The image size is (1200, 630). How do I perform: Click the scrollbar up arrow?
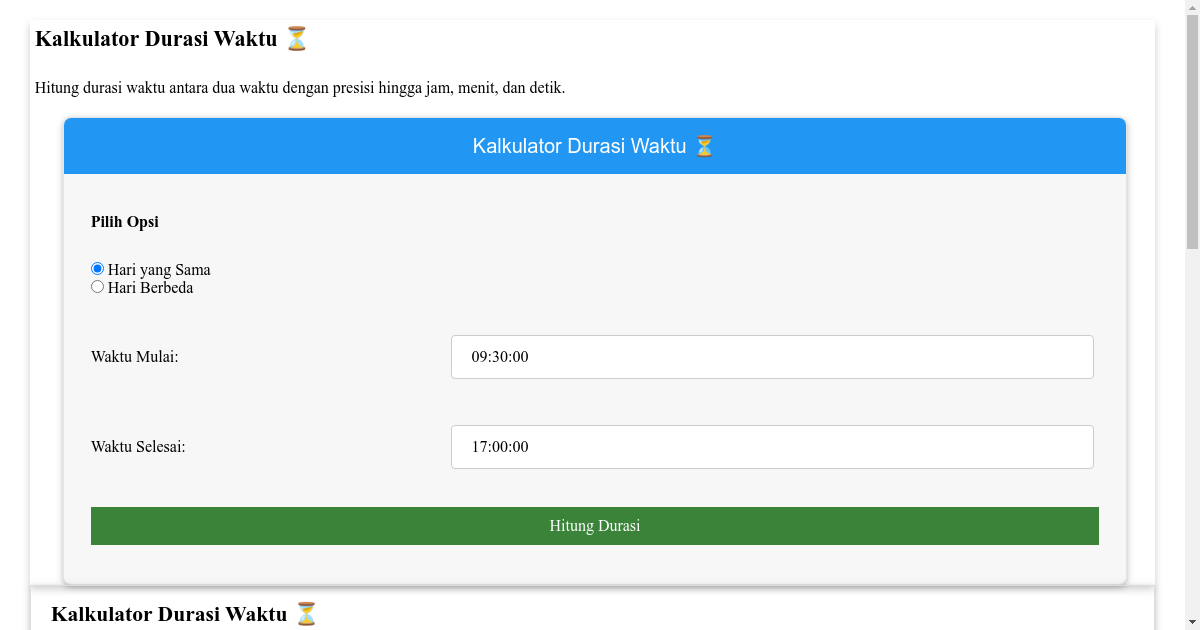click(1191, 8)
